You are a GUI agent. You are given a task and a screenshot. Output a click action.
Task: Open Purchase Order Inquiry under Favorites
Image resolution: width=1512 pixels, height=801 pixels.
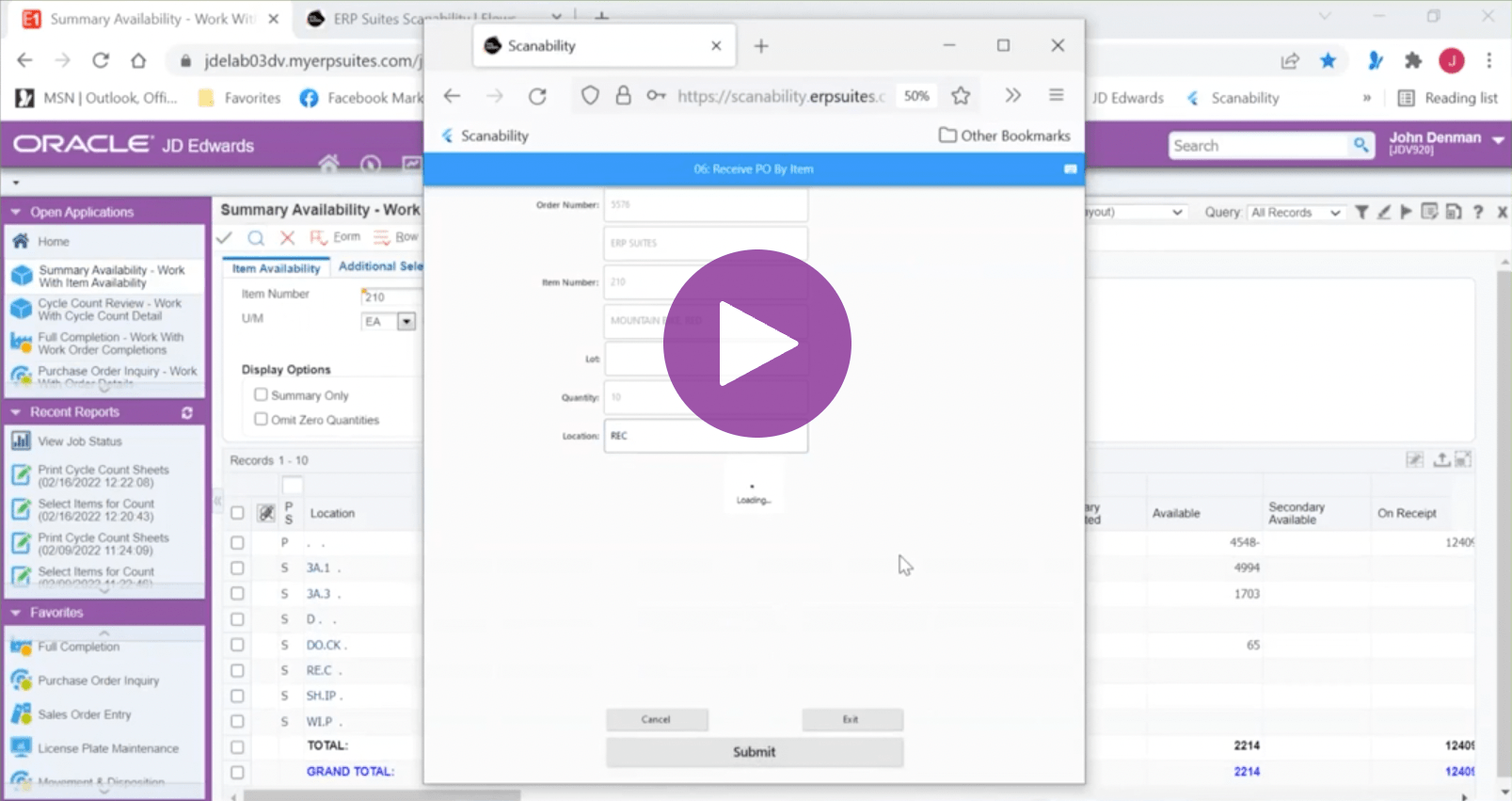[x=98, y=681]
